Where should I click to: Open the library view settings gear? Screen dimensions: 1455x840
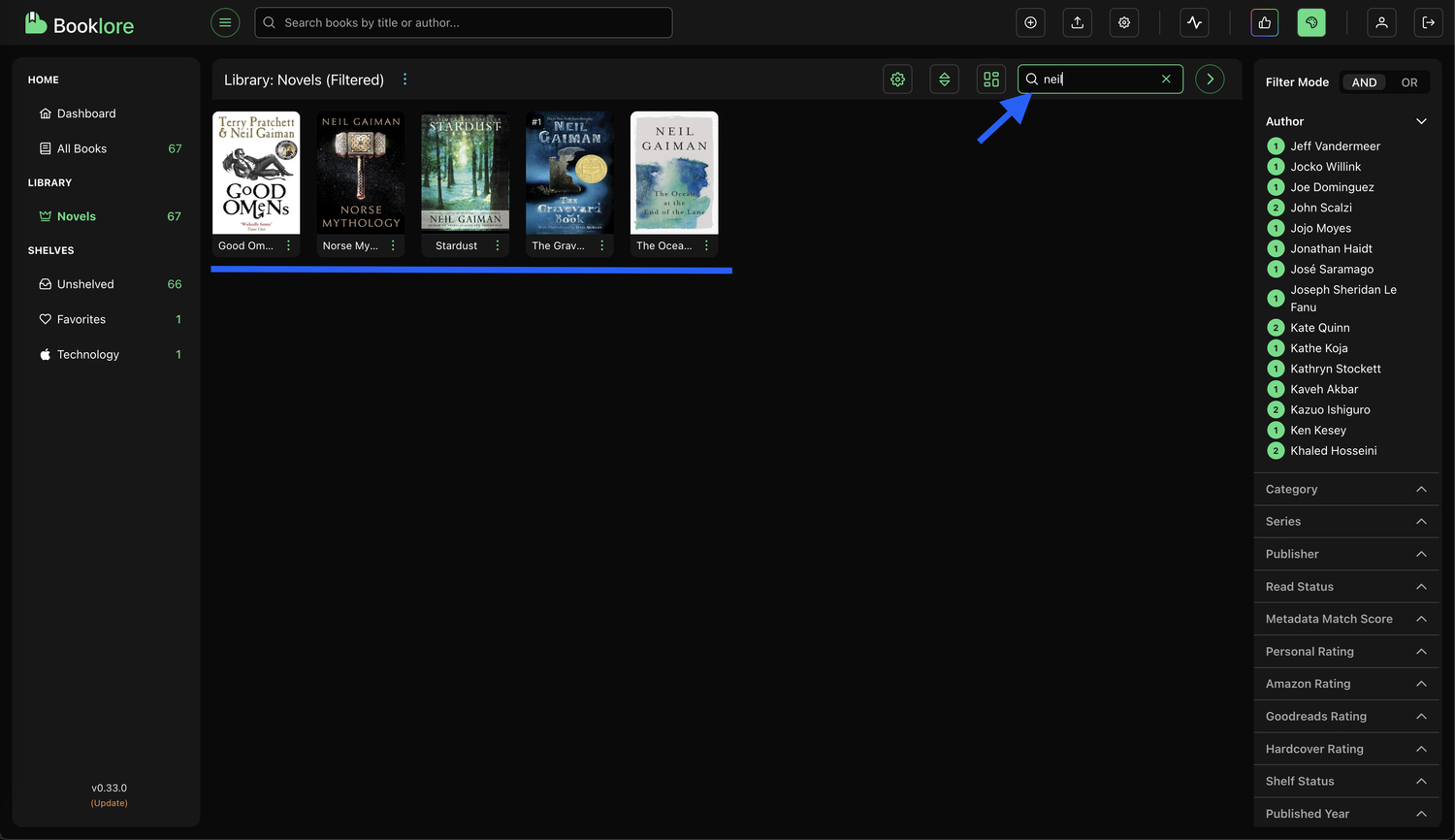click(897, 79)
